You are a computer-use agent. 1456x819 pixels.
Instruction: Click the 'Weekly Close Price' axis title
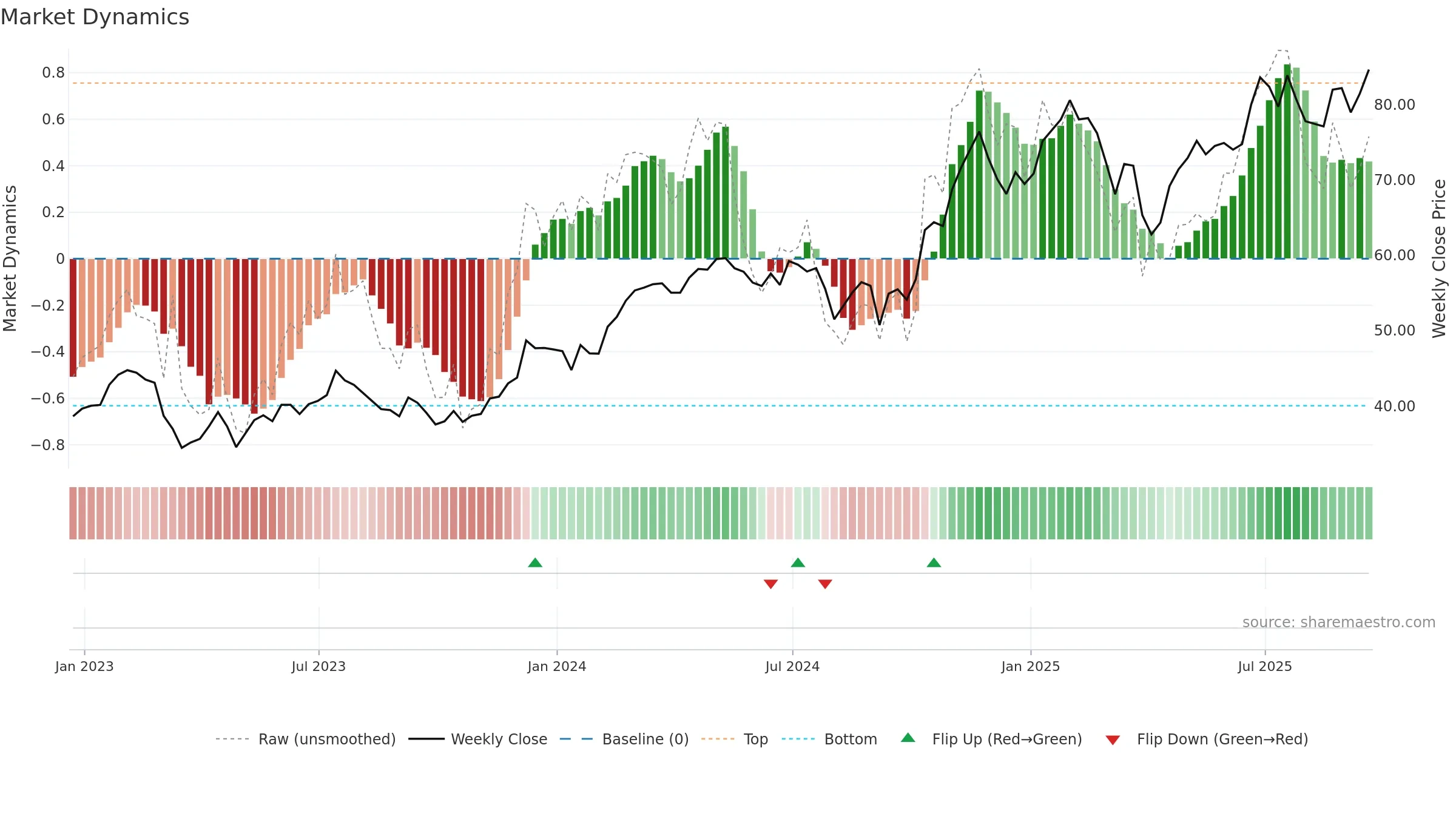tap(1439, 258)
